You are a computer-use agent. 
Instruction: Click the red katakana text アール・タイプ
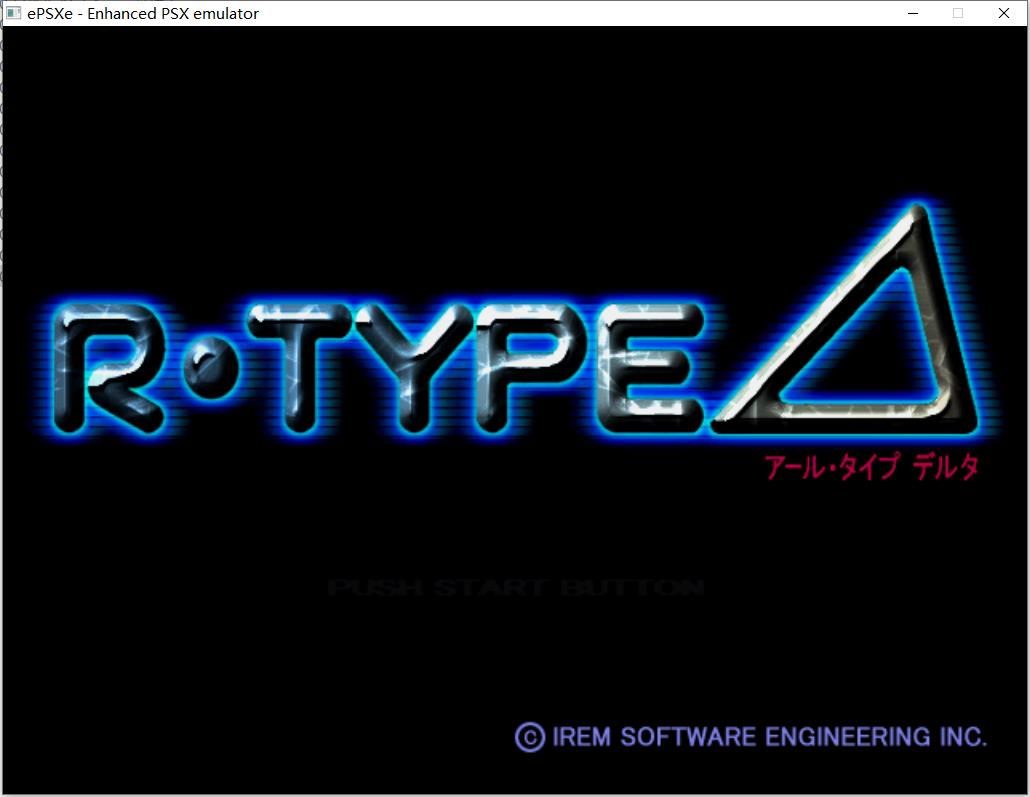830,468
